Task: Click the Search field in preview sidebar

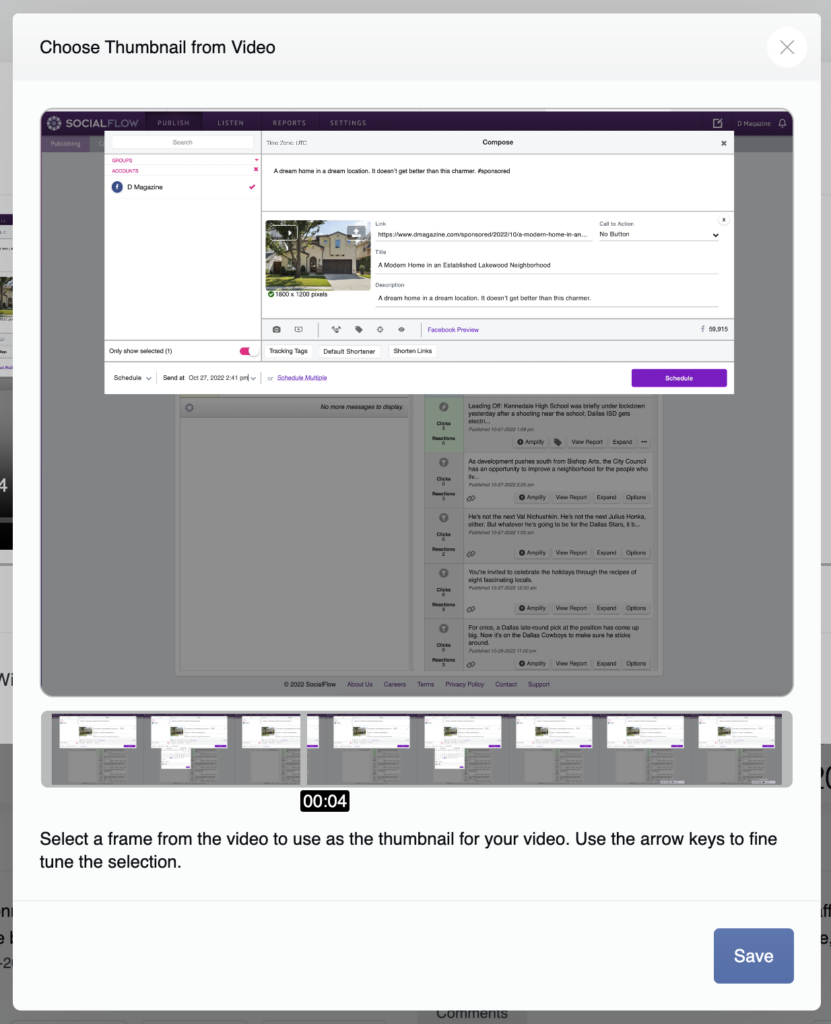Action: tap(182, 142)
